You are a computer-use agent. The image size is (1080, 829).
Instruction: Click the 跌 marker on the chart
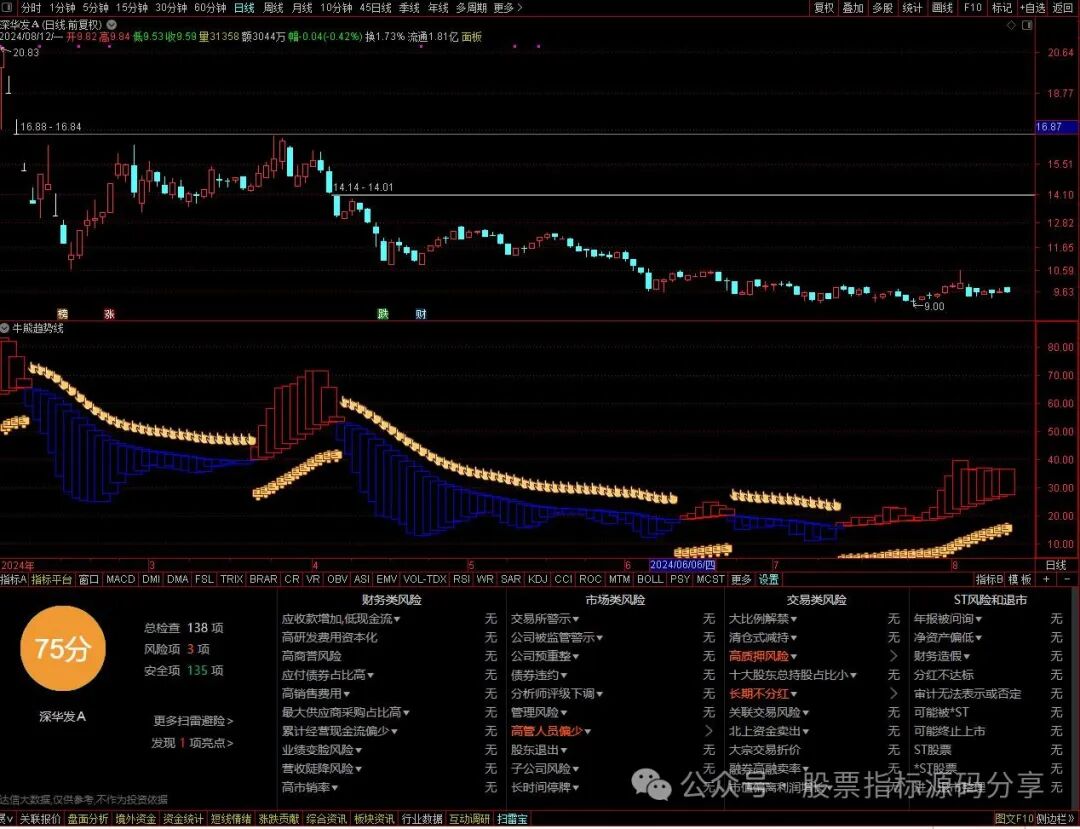tap(383, 314)
